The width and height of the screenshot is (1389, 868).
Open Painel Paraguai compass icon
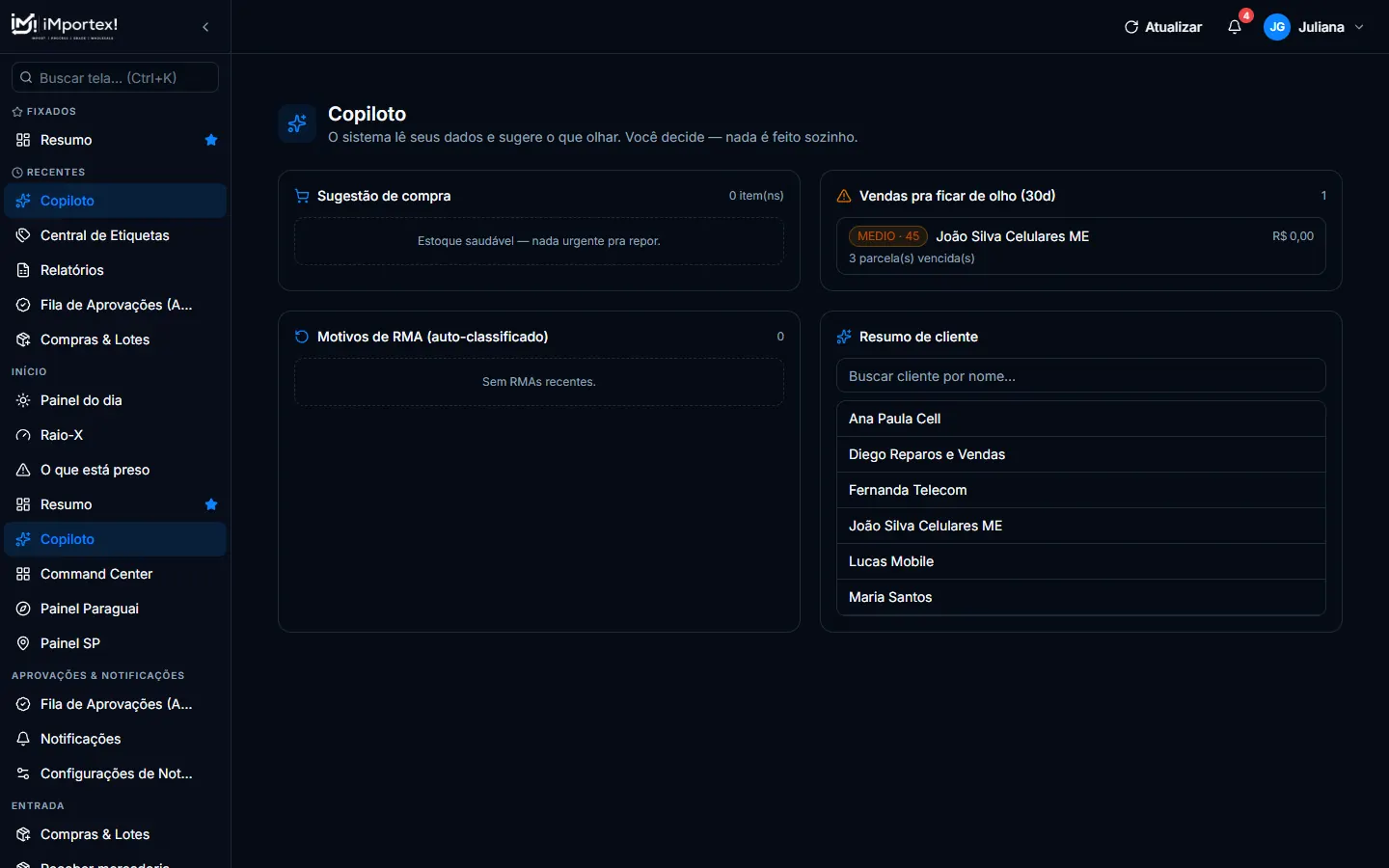point(23,609)
